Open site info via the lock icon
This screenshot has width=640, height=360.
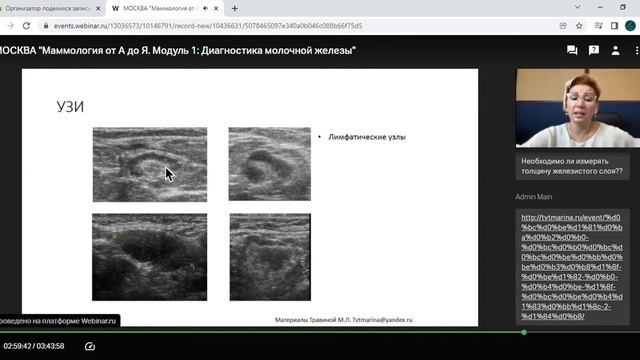coord(46,26)
